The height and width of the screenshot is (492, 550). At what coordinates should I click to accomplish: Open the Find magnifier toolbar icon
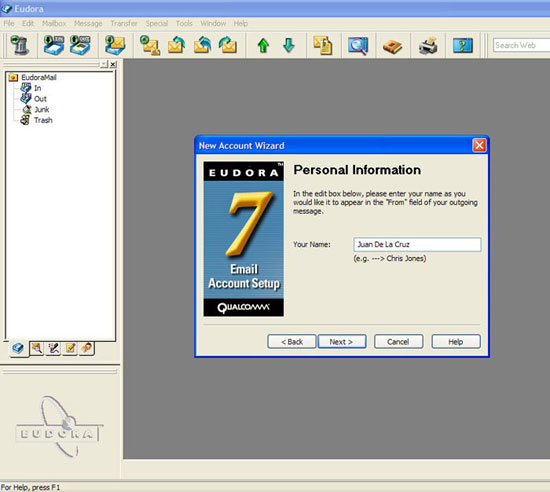358,46
